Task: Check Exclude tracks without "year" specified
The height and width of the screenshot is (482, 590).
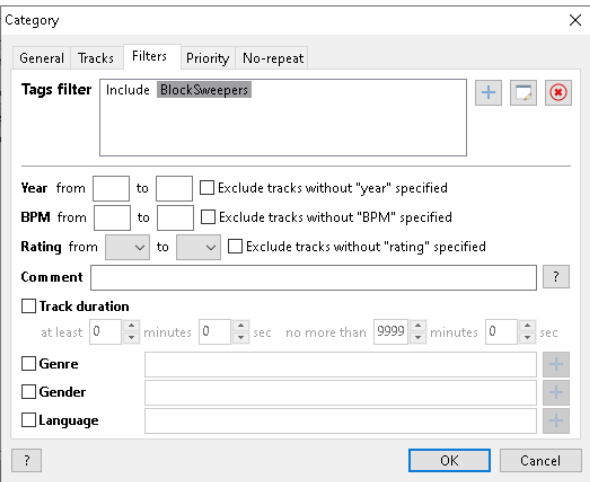Action: click(207, 187)
